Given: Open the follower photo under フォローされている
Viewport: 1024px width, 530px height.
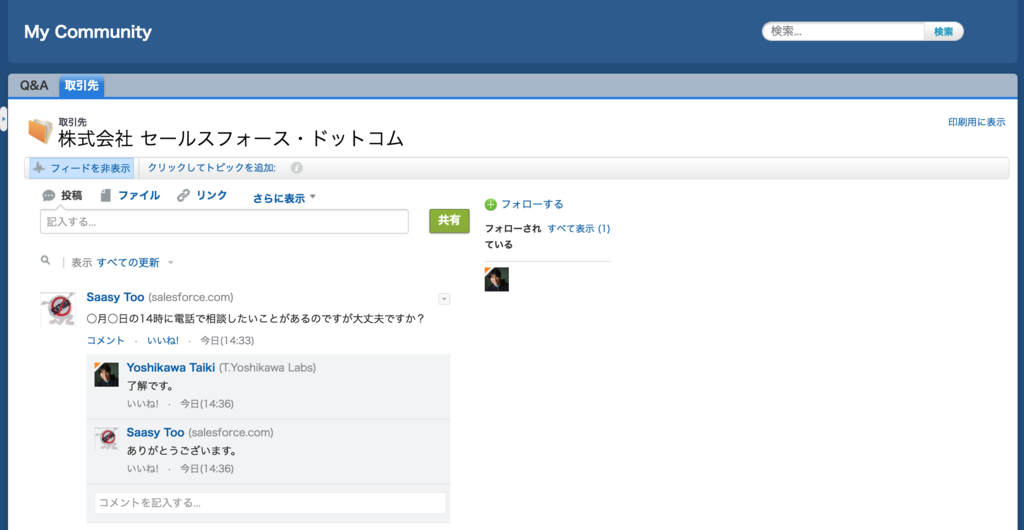Looking at the screenshot, I should tap(496, 279).
